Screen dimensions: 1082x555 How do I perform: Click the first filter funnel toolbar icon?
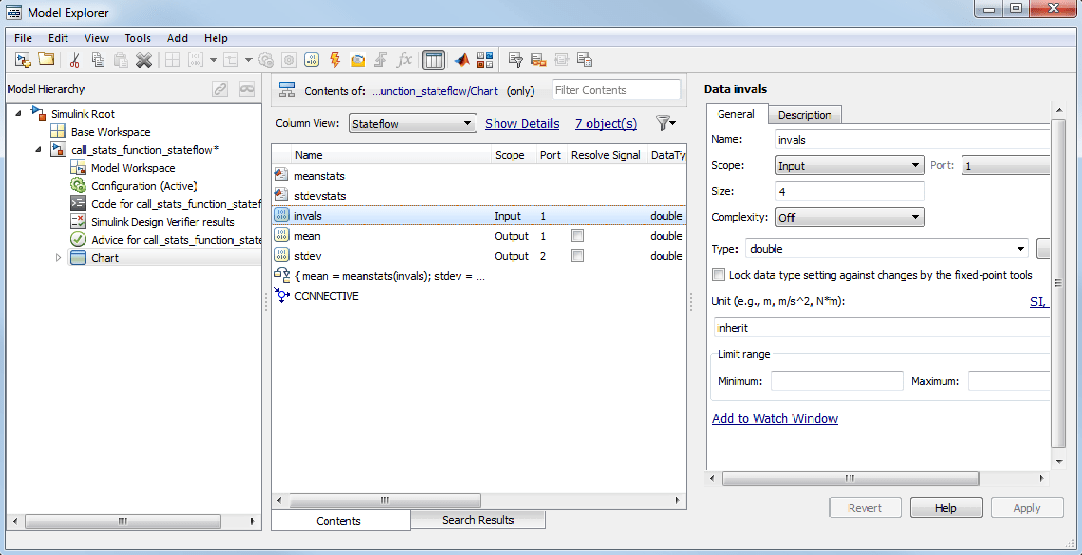(x=515, y=60)
